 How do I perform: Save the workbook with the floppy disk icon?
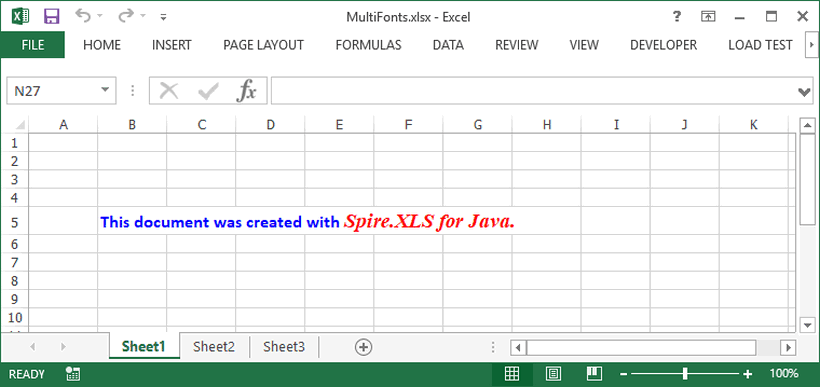pos(51,17)
